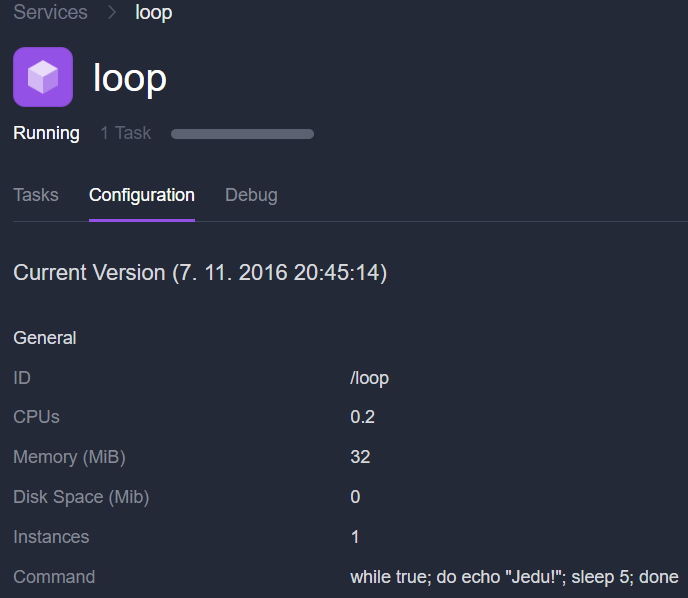
Task: Click the task status progress bar
Action: (242, 134)
